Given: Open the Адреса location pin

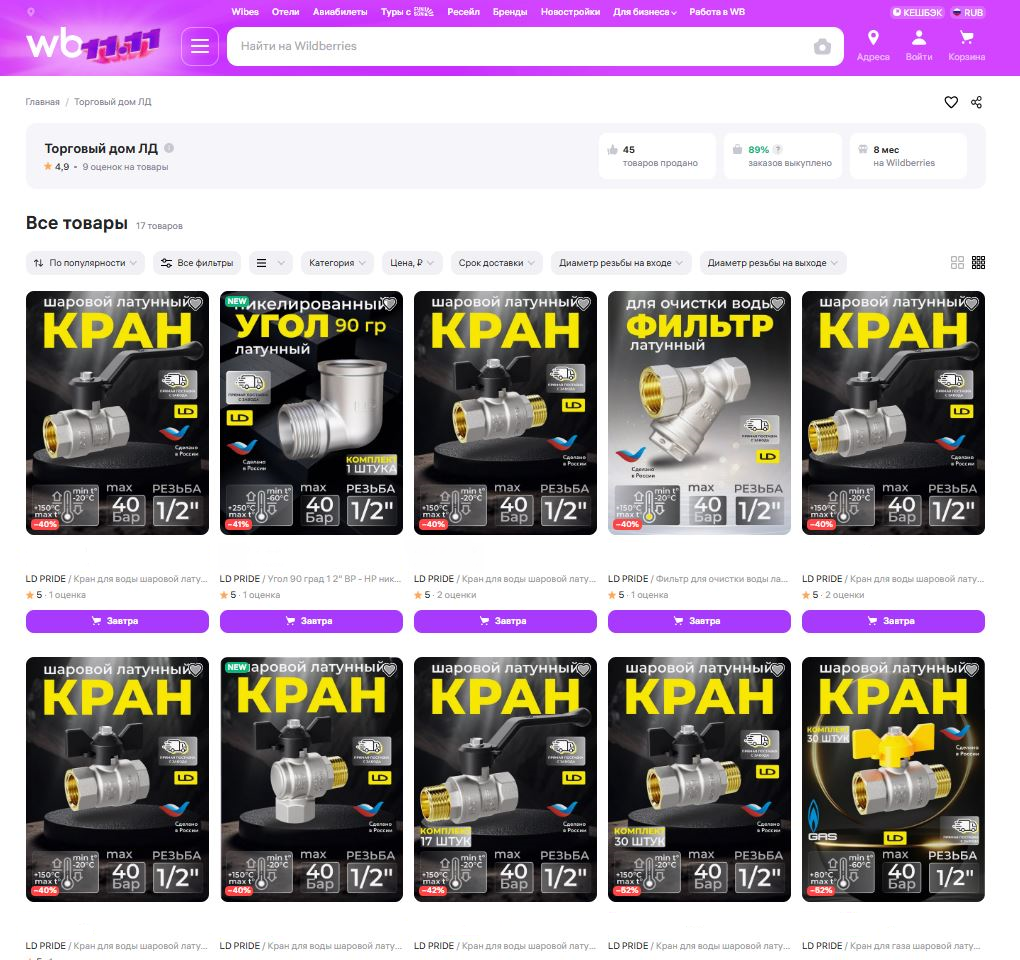Looking at the screenshot, I should (873, 44).
